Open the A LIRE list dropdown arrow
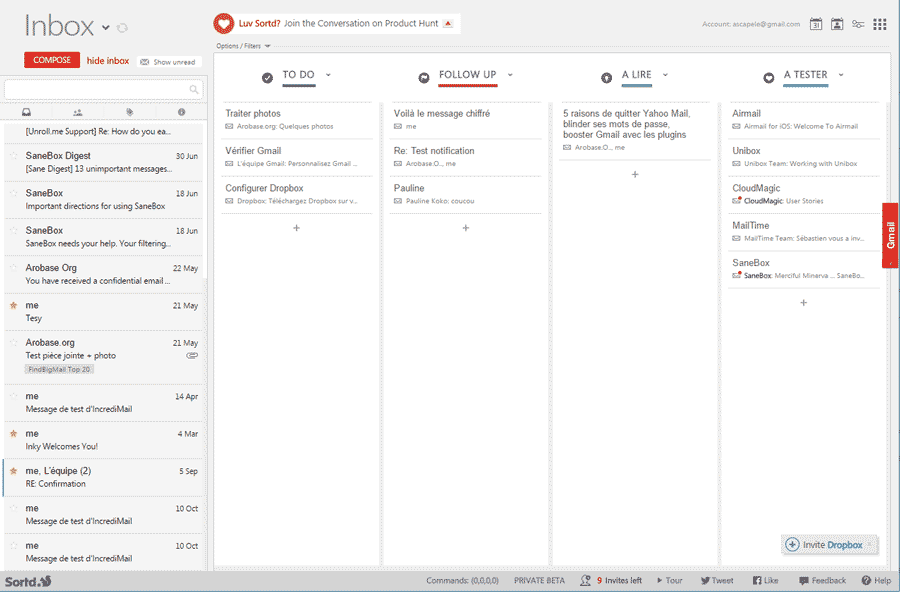This screenshot has width=900, height=592. [x=665, y=75]
